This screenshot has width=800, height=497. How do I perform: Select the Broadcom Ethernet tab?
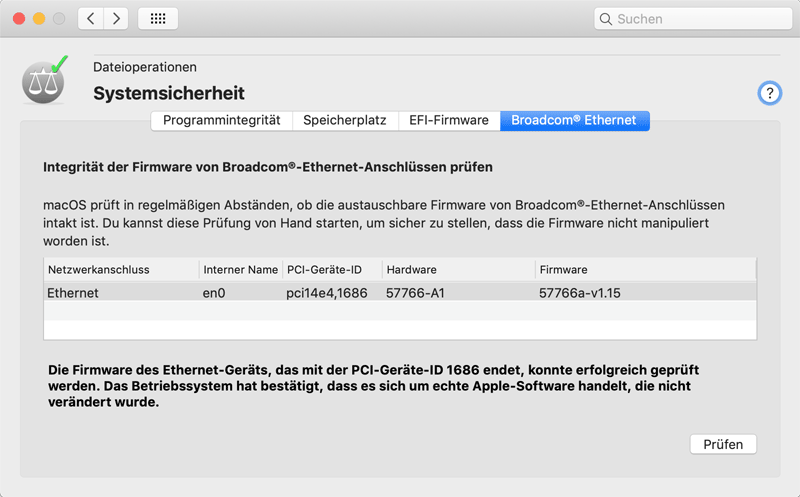tap(574, 120)
